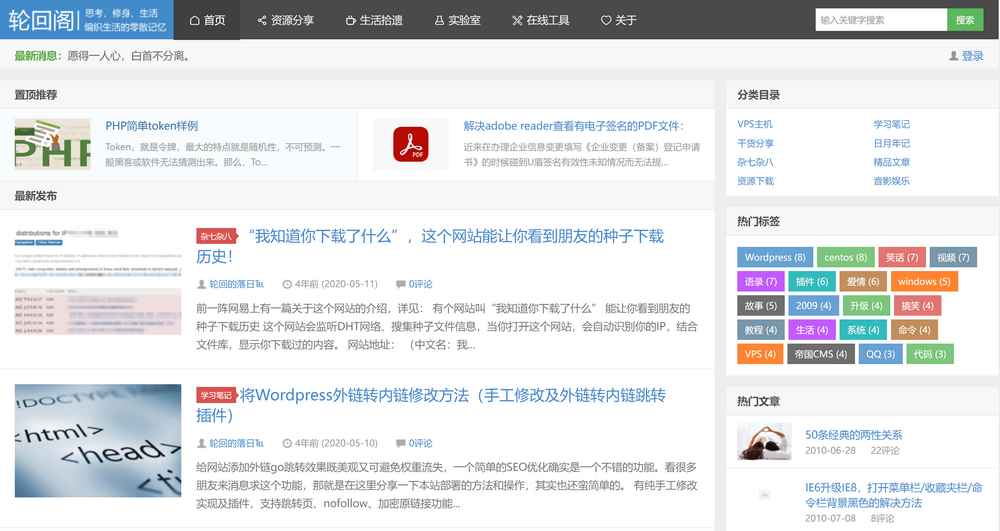This screenshot has height=531, width=1000.
Task: Select the Wordpress (8) tag
Action: click(x=775, y=257)
